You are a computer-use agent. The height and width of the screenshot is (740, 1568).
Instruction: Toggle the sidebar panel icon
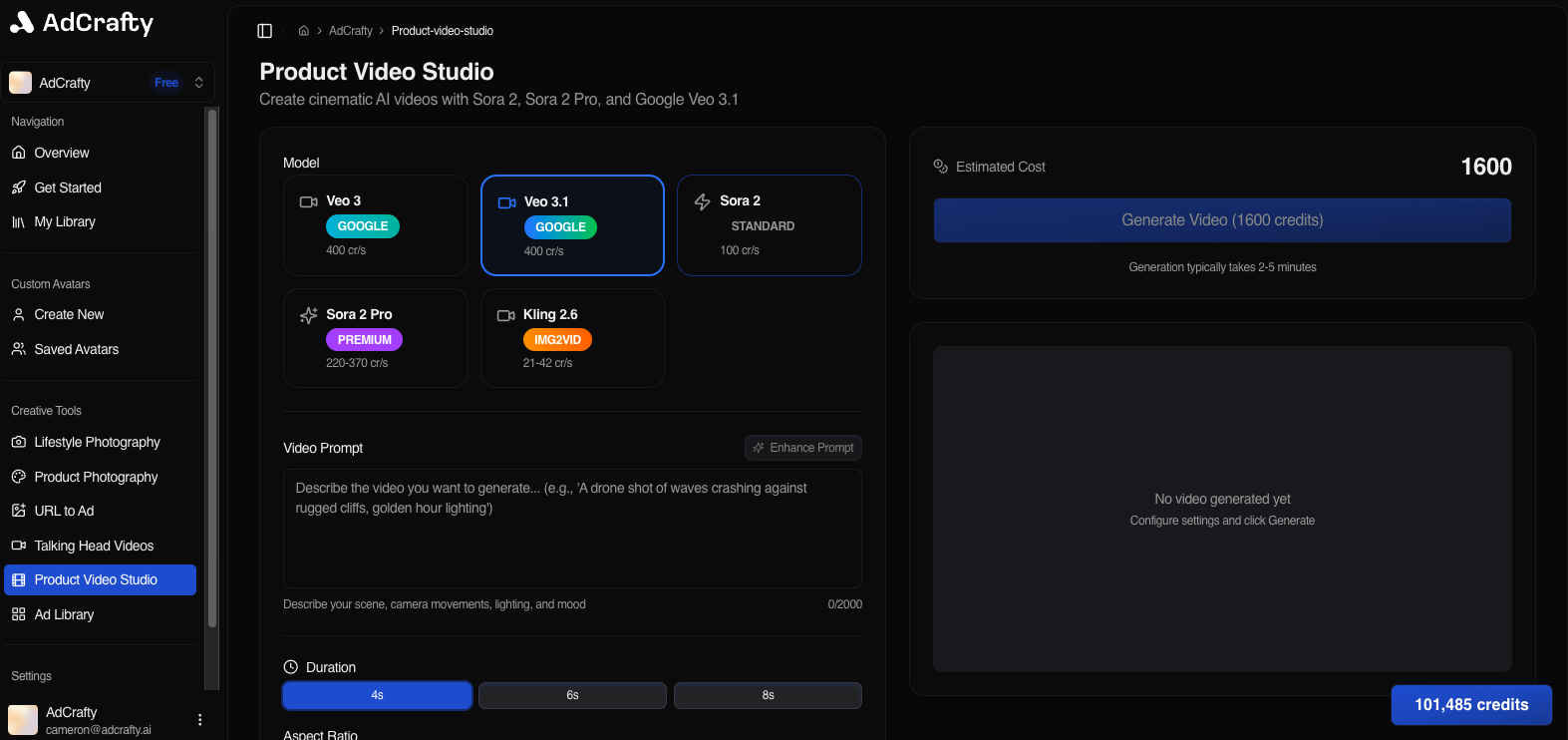(x=265, y=31)
